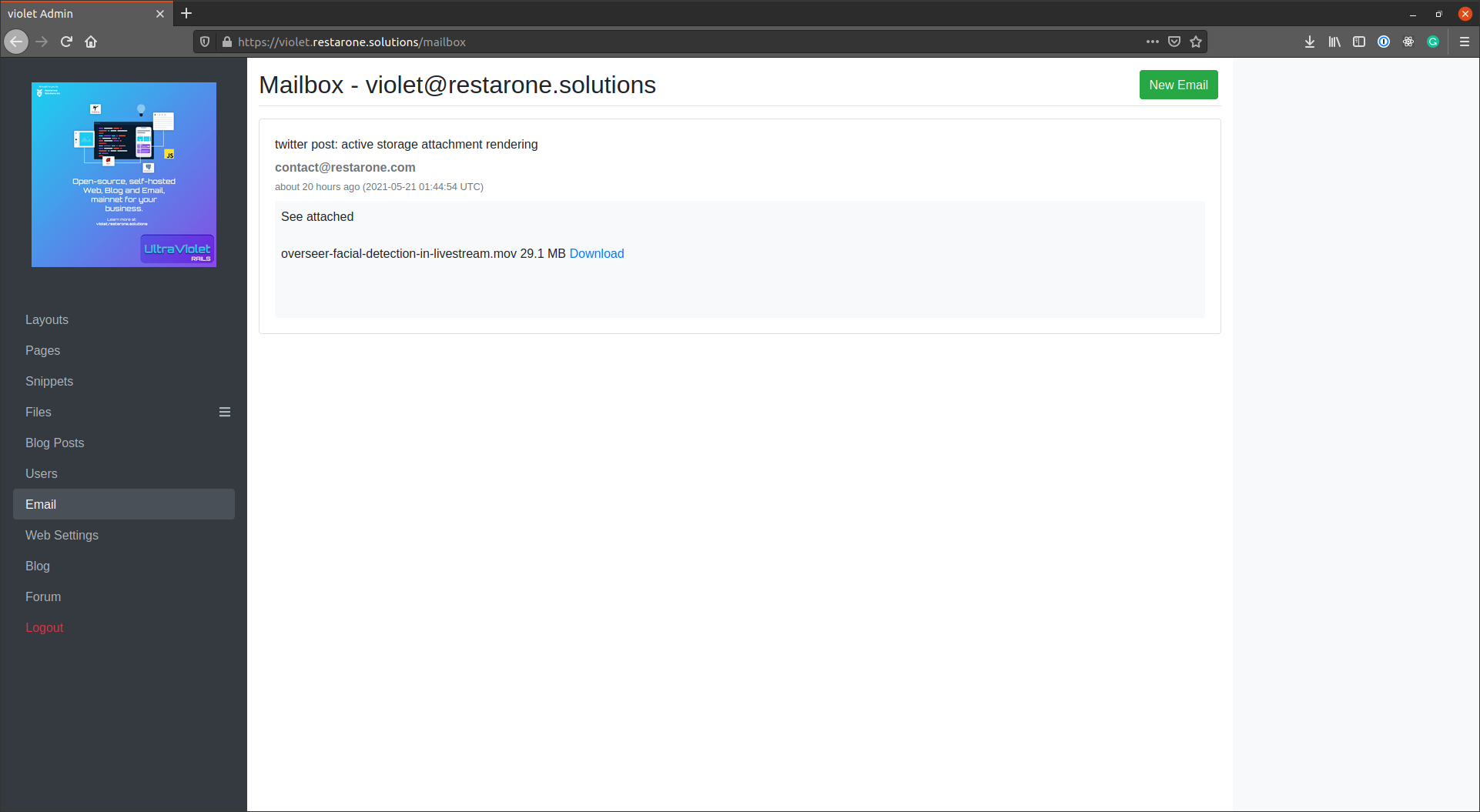Open the Blog Posts section

[x=55, y=443]
